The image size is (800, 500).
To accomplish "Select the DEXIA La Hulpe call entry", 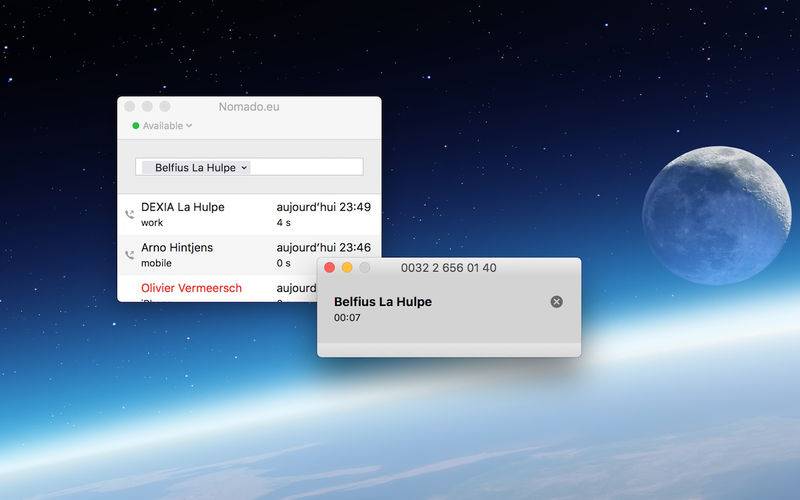I will click(249, 214).
